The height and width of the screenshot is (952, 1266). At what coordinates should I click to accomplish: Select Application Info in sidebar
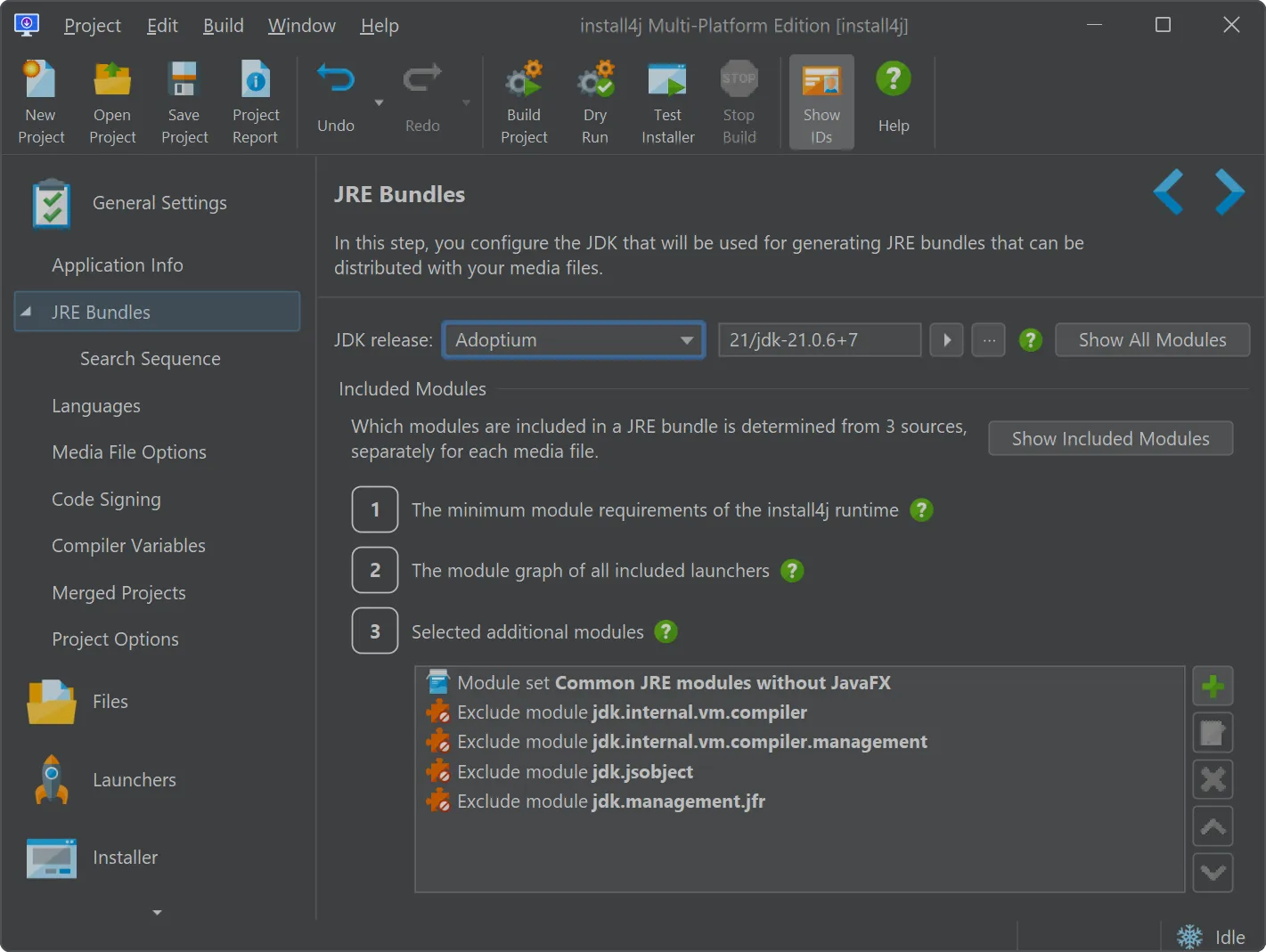tap(118, 265)
